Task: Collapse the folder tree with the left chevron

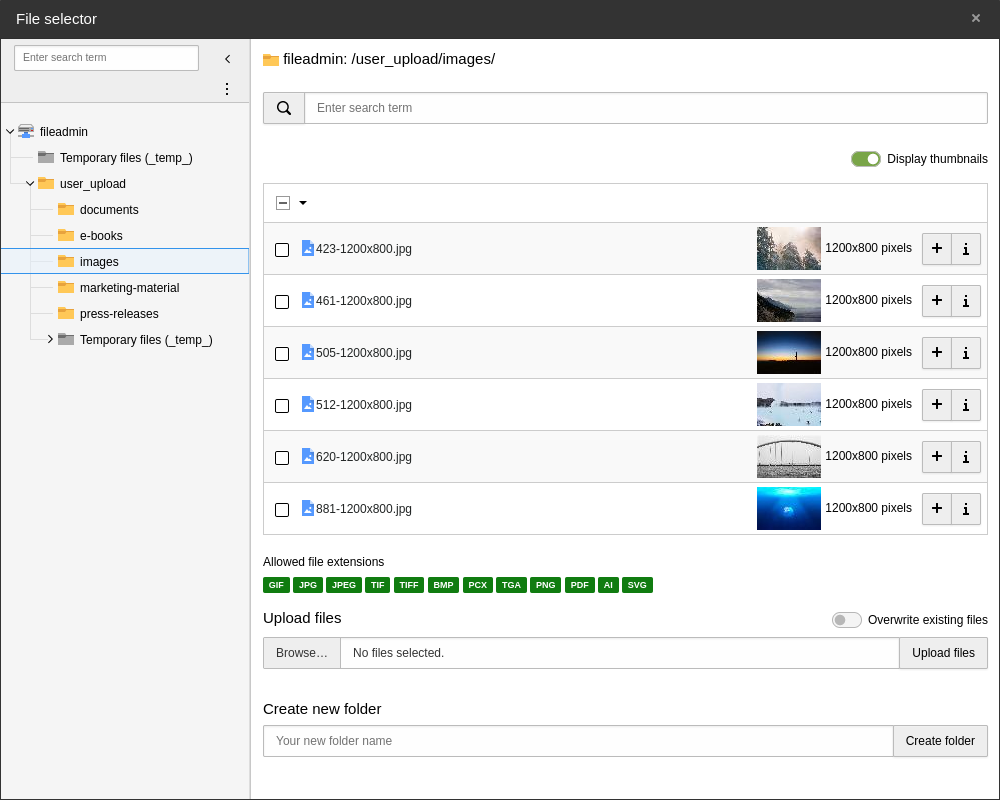Action: tap(228, 59)
